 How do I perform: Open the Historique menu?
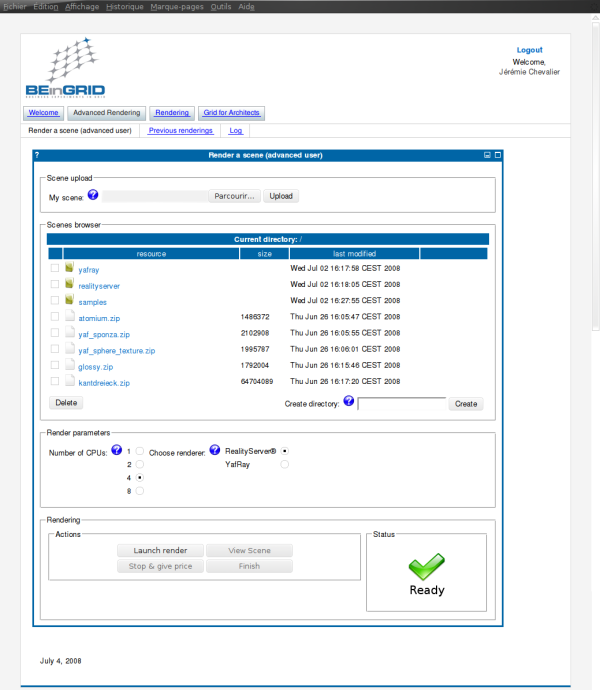coord(124,6)
